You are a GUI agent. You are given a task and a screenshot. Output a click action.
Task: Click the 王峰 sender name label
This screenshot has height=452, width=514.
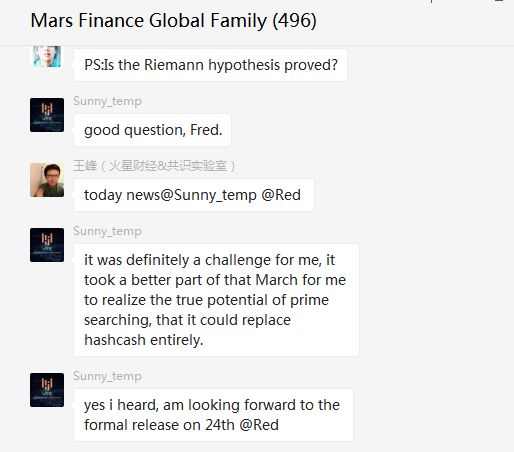click(x=154, y=166)
